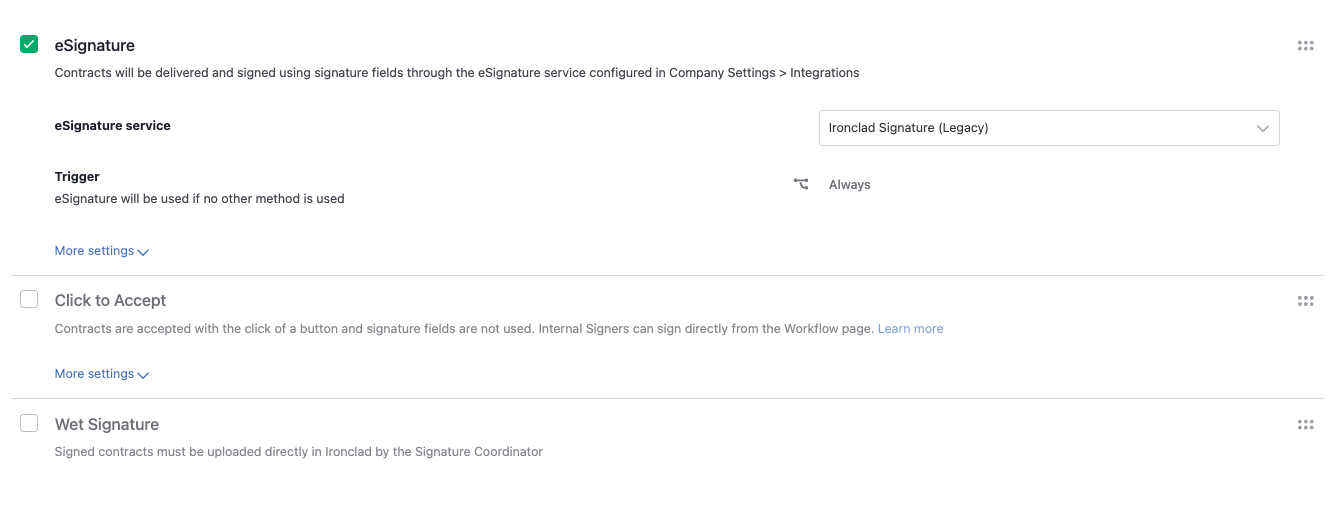1336x532 pixels.
Task: Click the Always trigger condition text
Action: click(850, 185)
